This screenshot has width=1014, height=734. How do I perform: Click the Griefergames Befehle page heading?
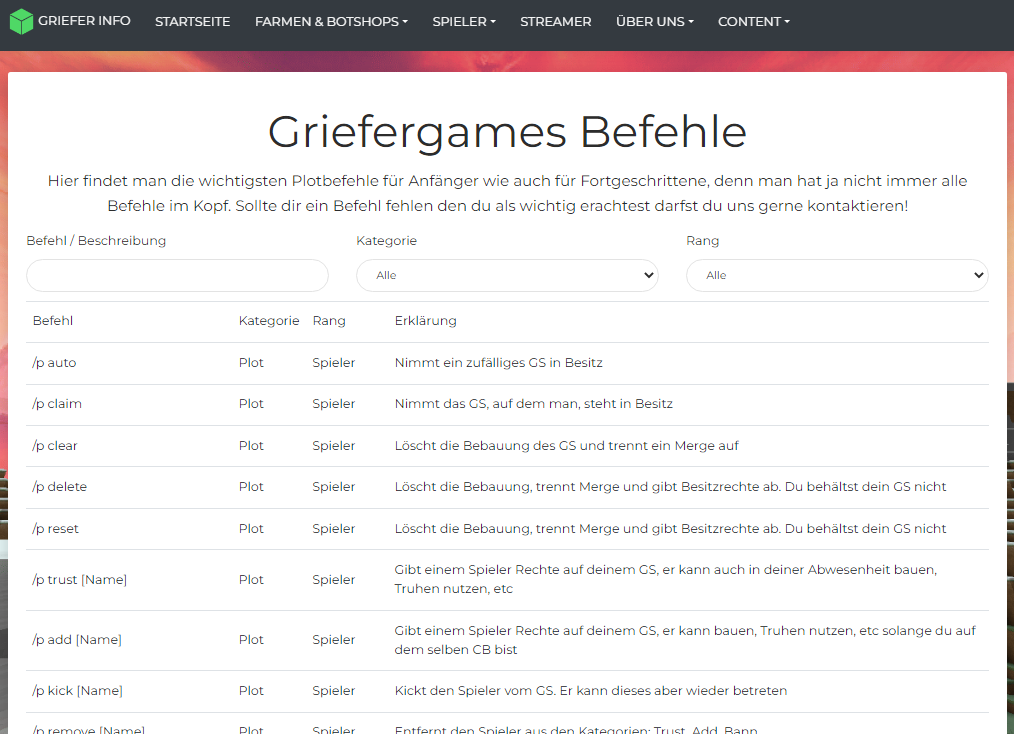click(507, 132)
